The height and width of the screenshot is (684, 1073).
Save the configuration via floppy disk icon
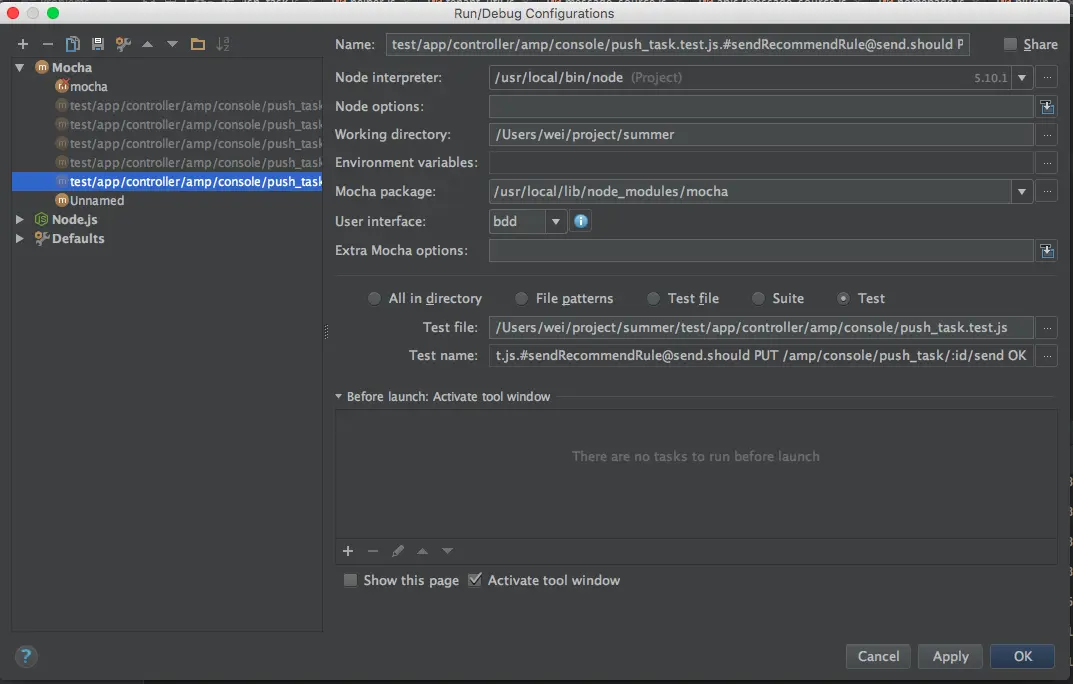click(98, 44)
